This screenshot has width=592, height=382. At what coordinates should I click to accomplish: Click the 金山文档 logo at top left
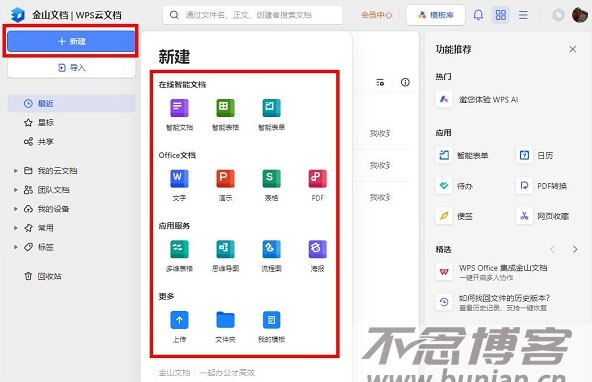[17, 15]
